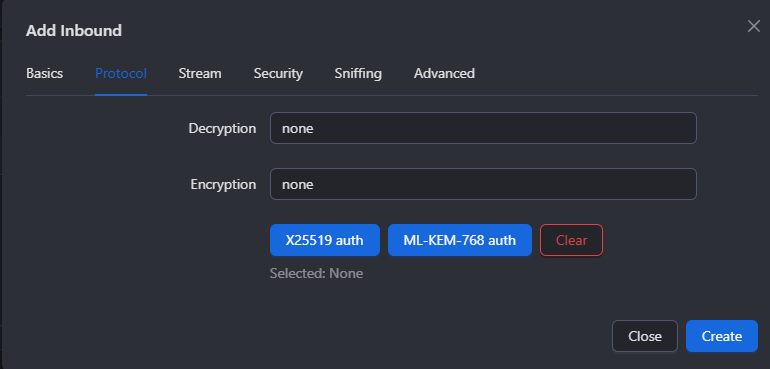Click the Add Inbound dialog title
The height and width of the screenshot is (369, 770).
click(x=74, y=30)
